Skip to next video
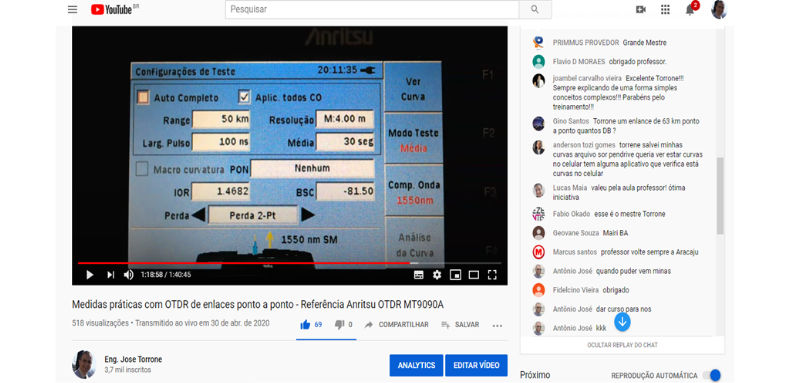 point(110,275)
